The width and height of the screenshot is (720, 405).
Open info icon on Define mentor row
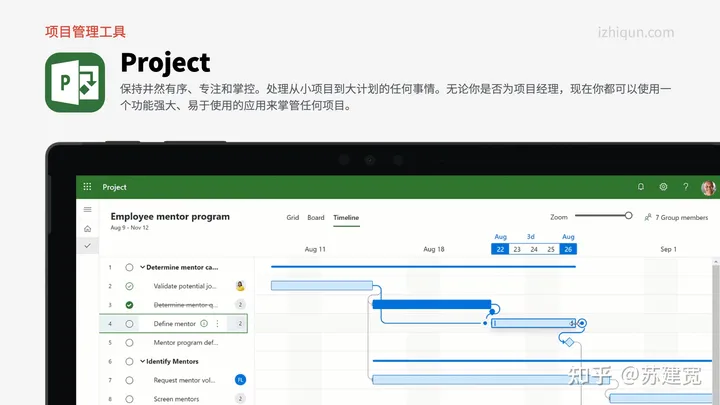point(204,323)
